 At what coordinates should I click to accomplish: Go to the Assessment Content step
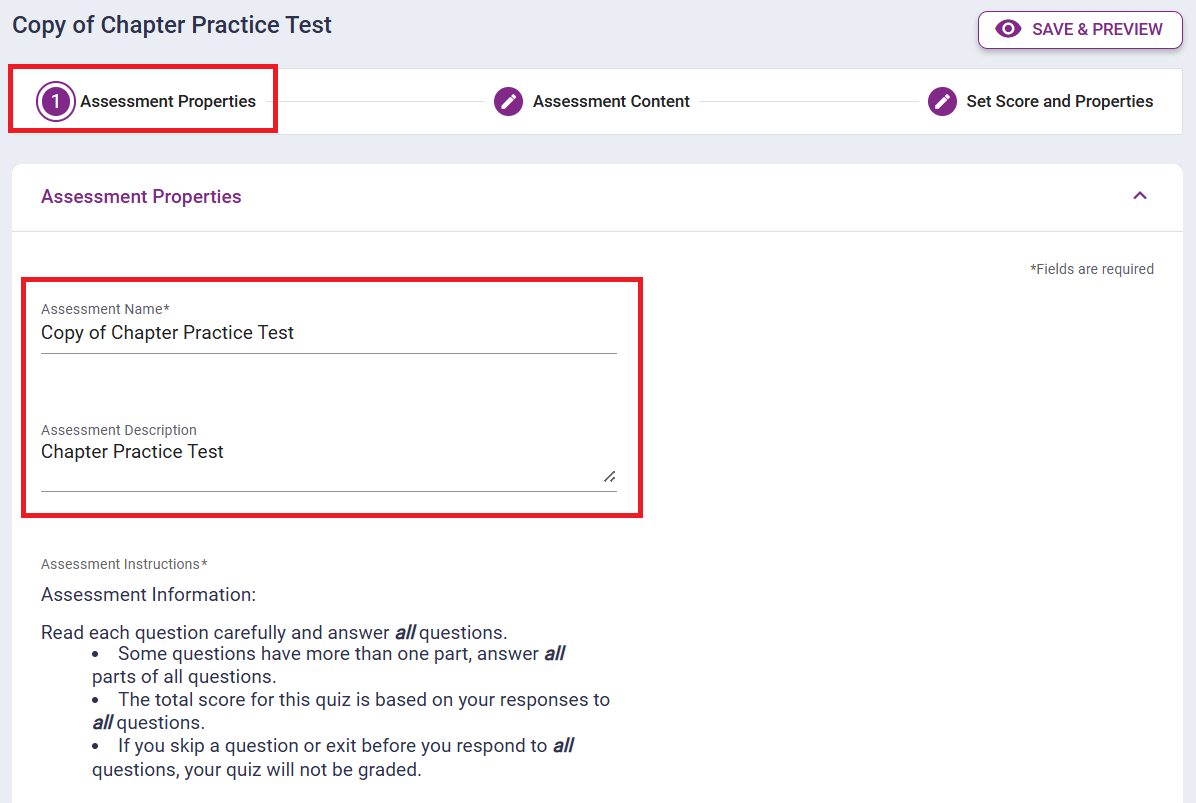click(611, 101)
